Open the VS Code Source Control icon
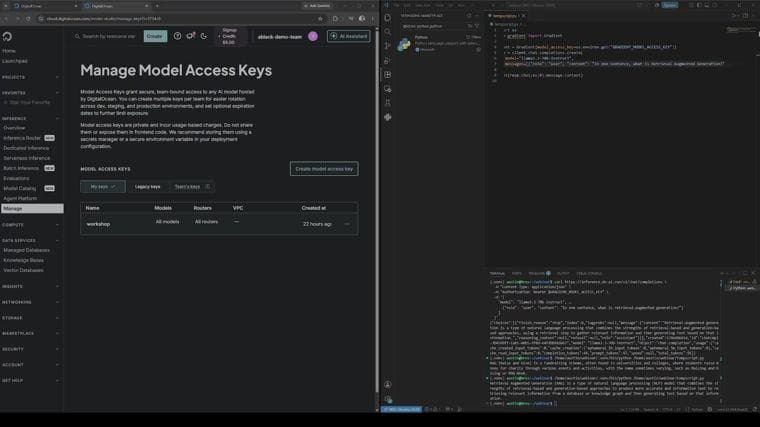 [x=388, y=46]
